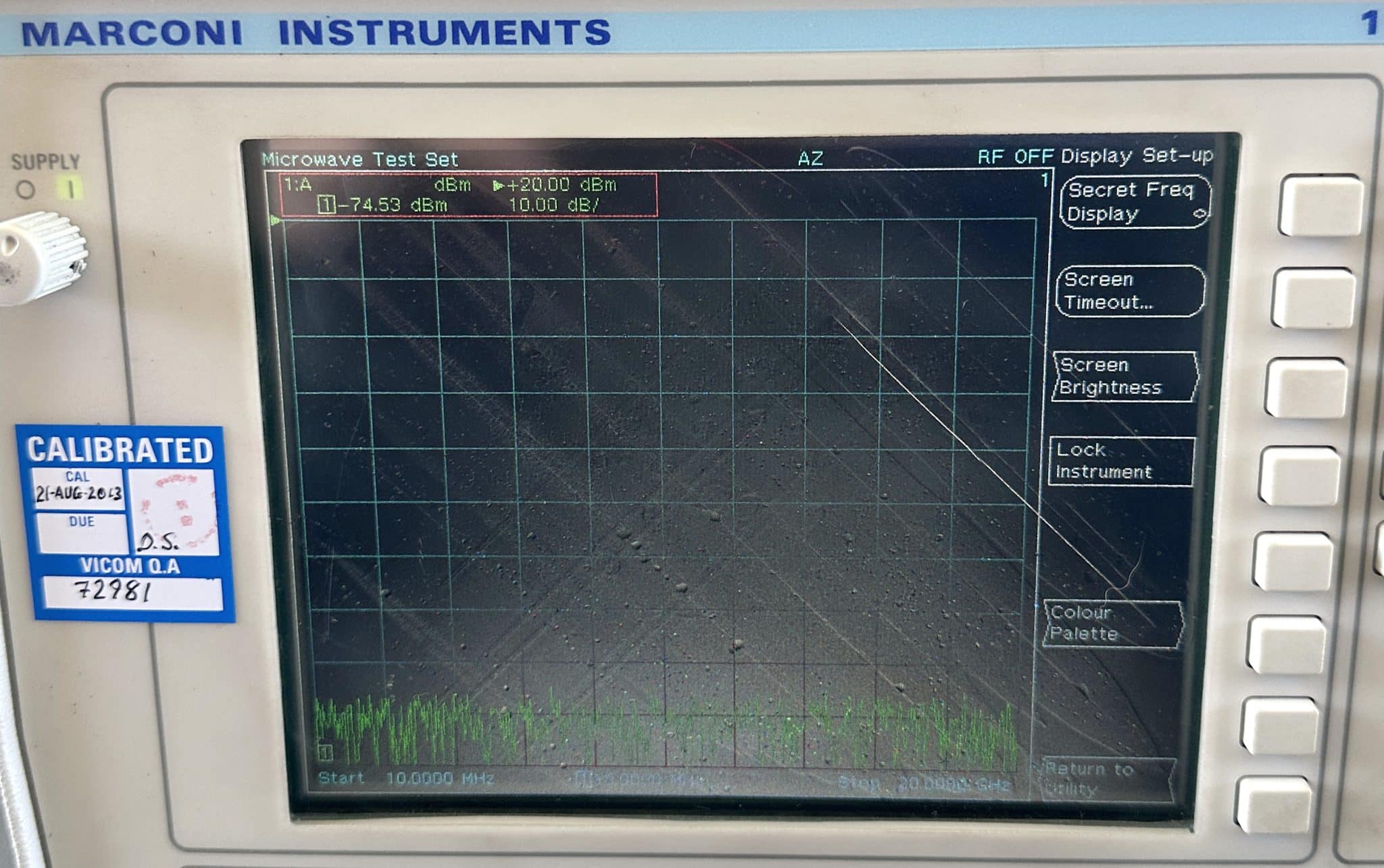Push the hardware key beside Return to Utility
The image size is (1384, 868).
[x=1272, y=805]
